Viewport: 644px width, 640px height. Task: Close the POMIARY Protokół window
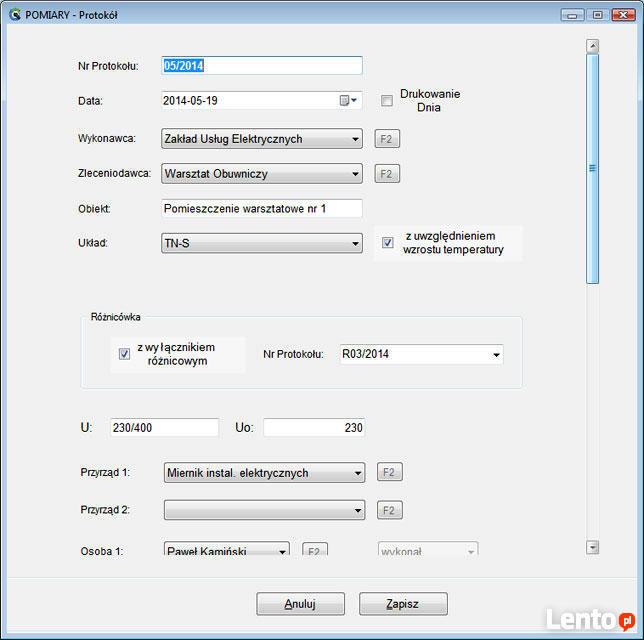(623, 15)
